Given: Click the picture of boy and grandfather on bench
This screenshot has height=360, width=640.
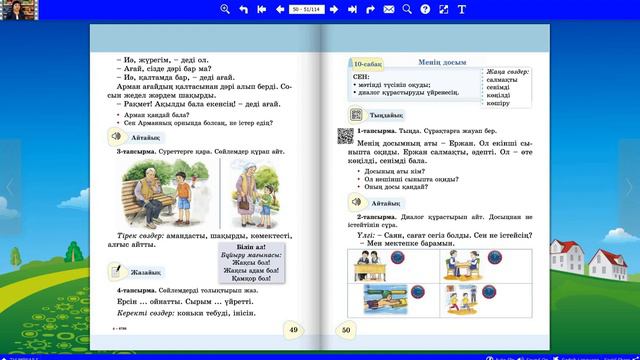Looking at the screenshot, I should pos(167,193).
